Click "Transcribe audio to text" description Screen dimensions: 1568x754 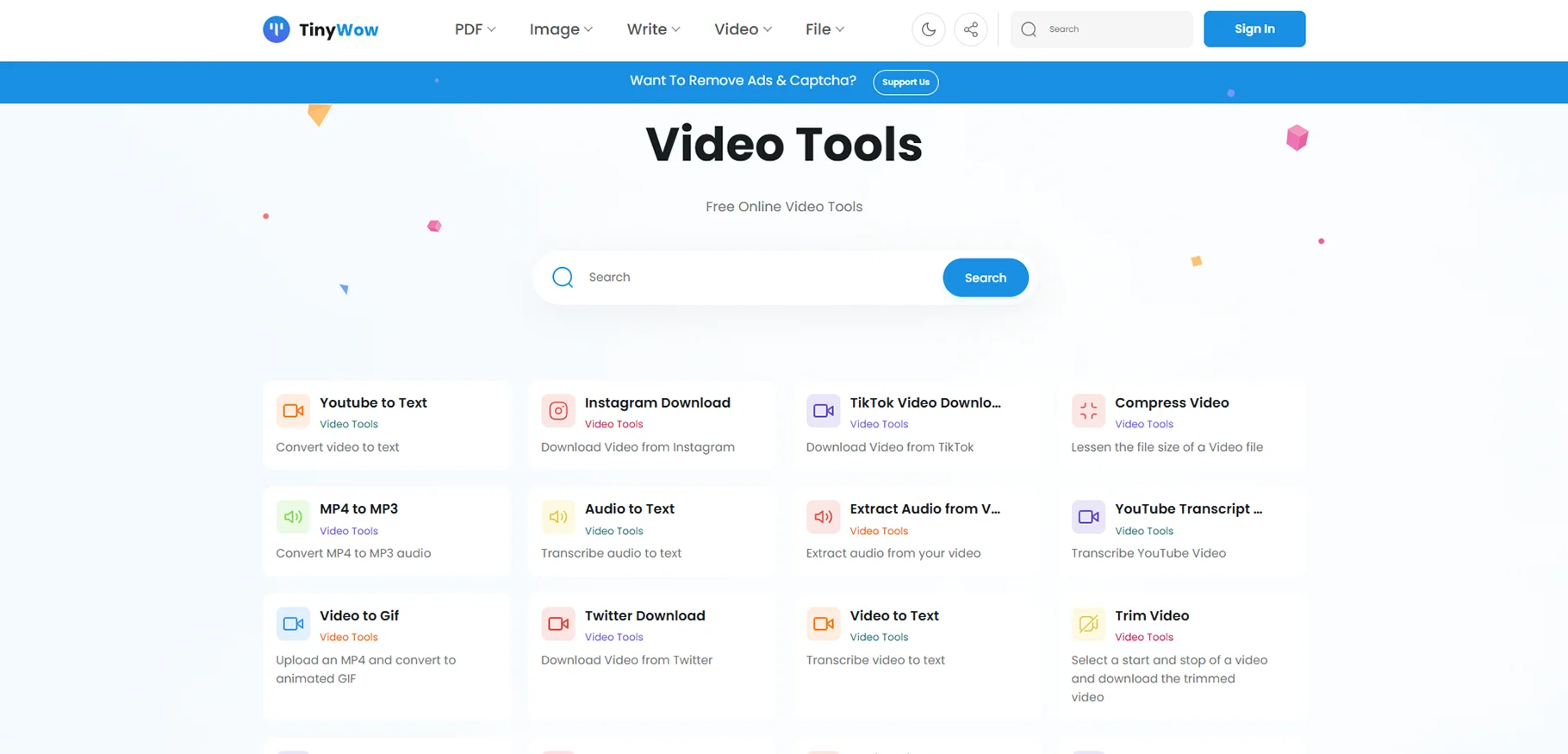click(611, 553)
